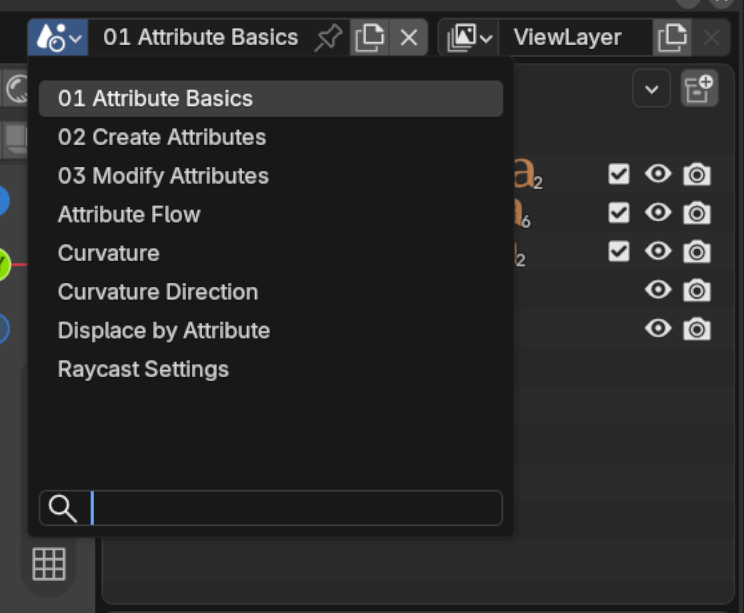Add a new collection in outliner
This screenshot has height=613, width=744.
coord(699,88)
